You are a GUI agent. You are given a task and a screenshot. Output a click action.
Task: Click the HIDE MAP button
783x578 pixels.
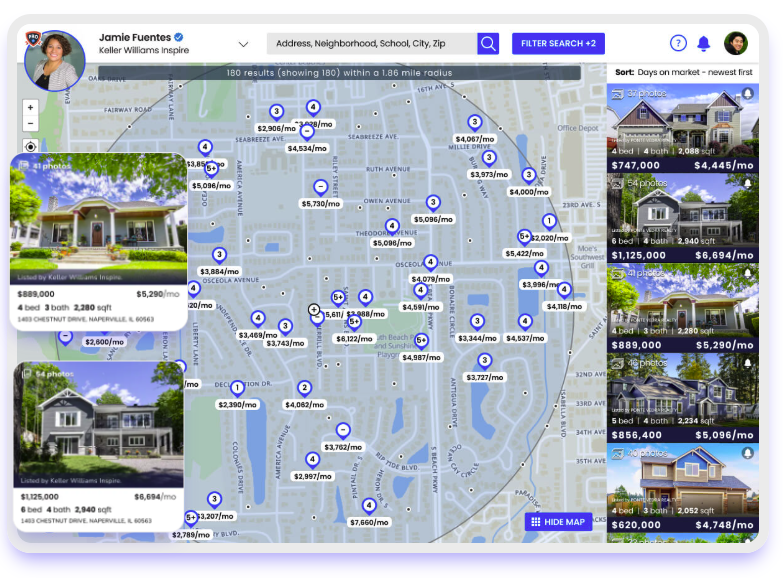click(558, 522)
